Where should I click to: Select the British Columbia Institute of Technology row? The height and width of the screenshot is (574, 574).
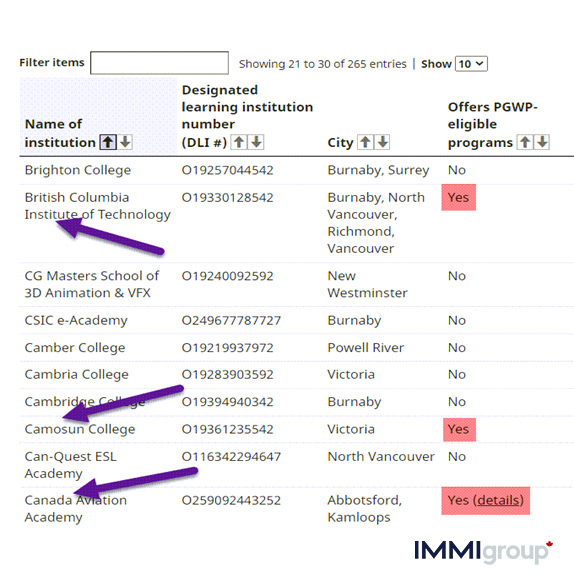tap(297, 223)
